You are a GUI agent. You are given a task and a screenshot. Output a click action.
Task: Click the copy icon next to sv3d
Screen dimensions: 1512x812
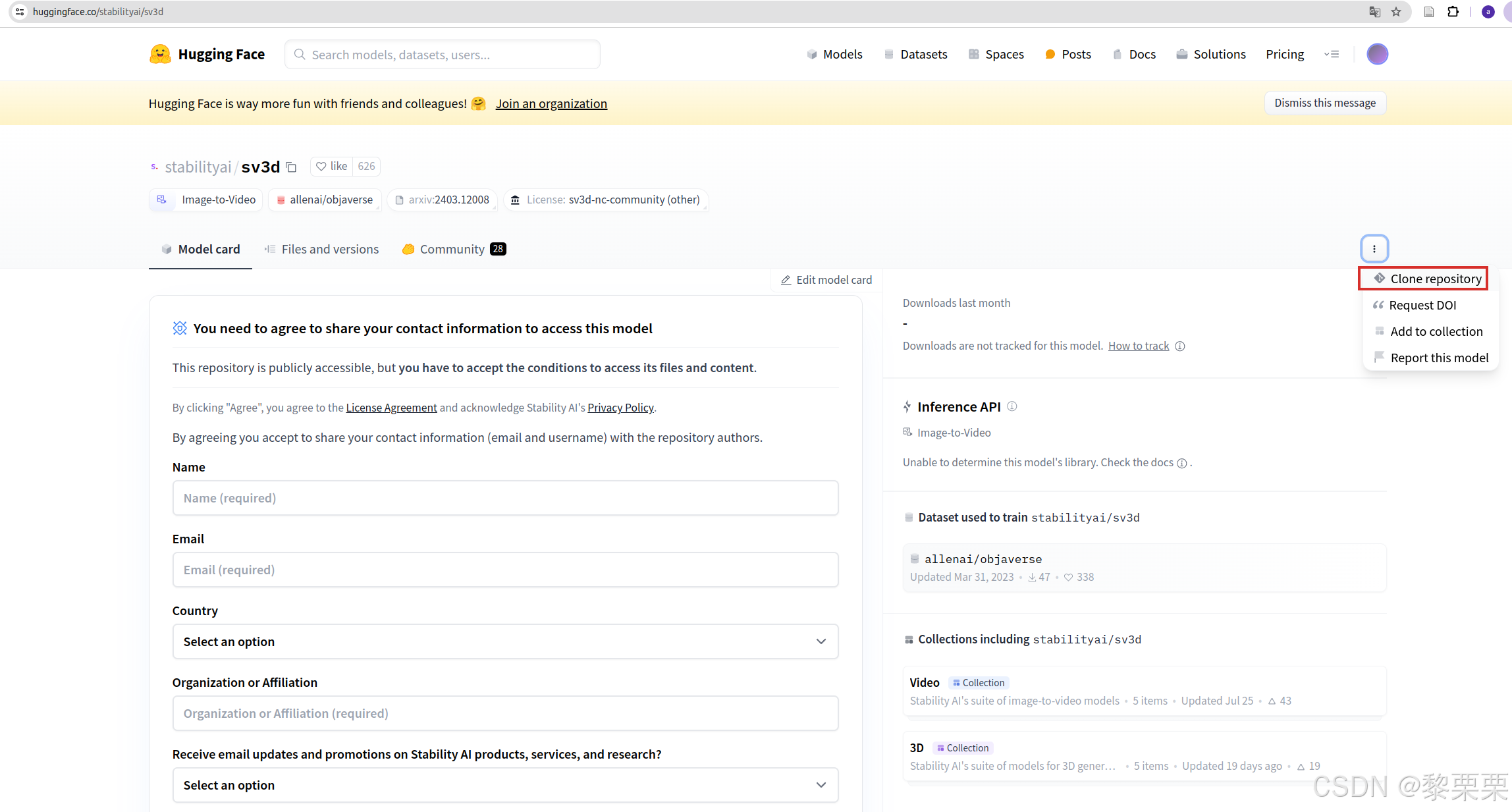pos(290,167)
